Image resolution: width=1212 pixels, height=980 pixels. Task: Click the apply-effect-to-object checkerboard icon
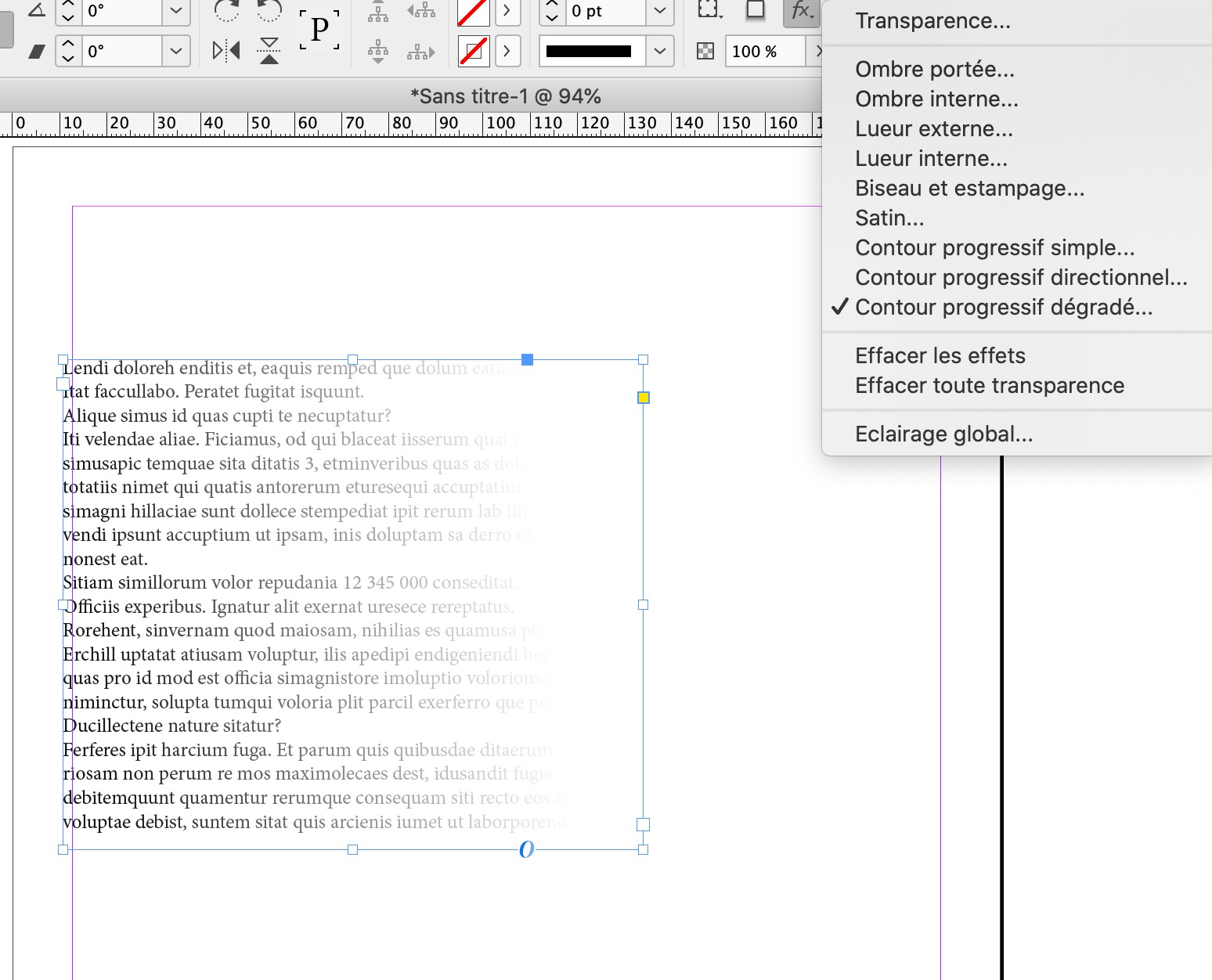pyautogui.click(x=705, y=52)
